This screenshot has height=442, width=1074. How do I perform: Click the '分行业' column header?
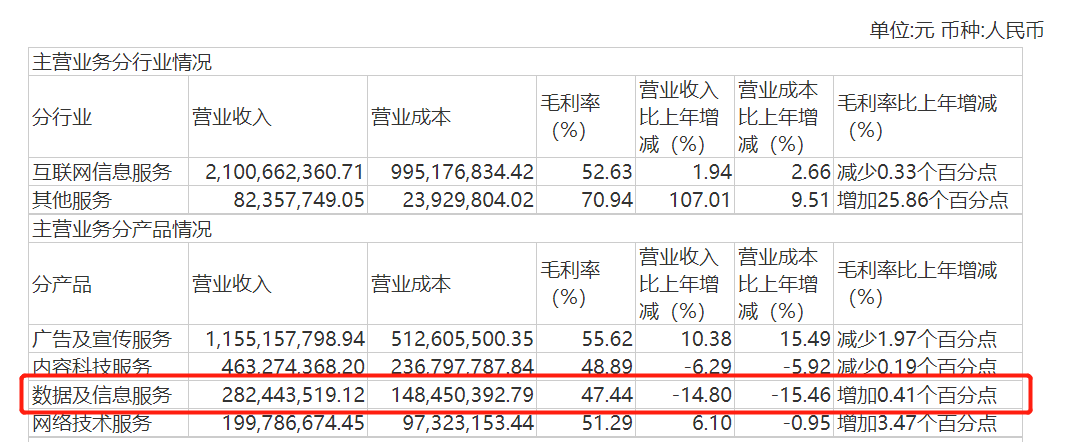[62, 117]
